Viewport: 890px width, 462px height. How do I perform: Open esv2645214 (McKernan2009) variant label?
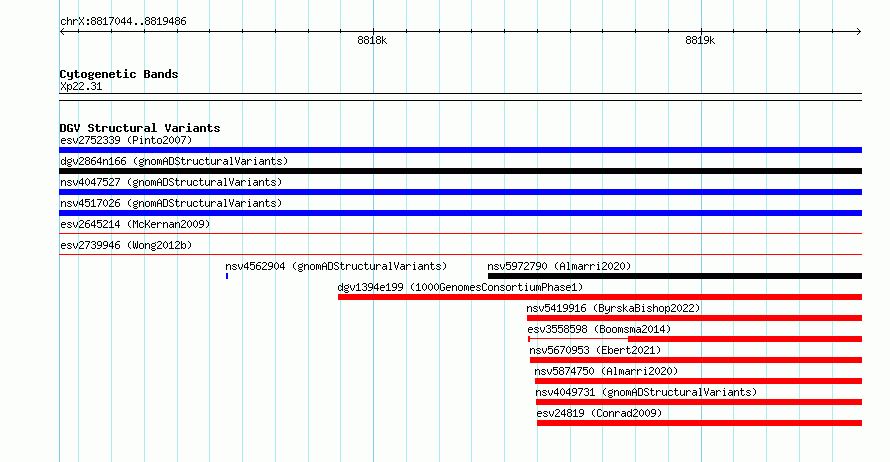(135, 224)
